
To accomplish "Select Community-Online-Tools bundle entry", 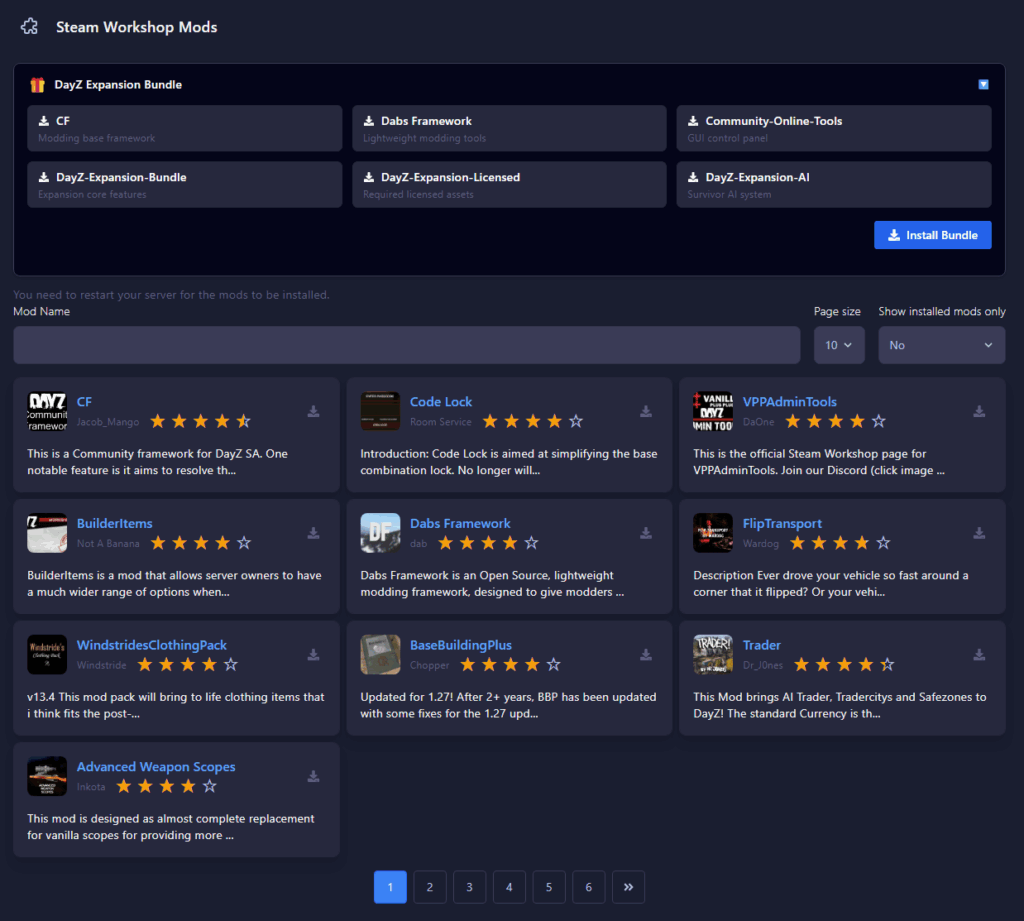I will tap(833, 128).
